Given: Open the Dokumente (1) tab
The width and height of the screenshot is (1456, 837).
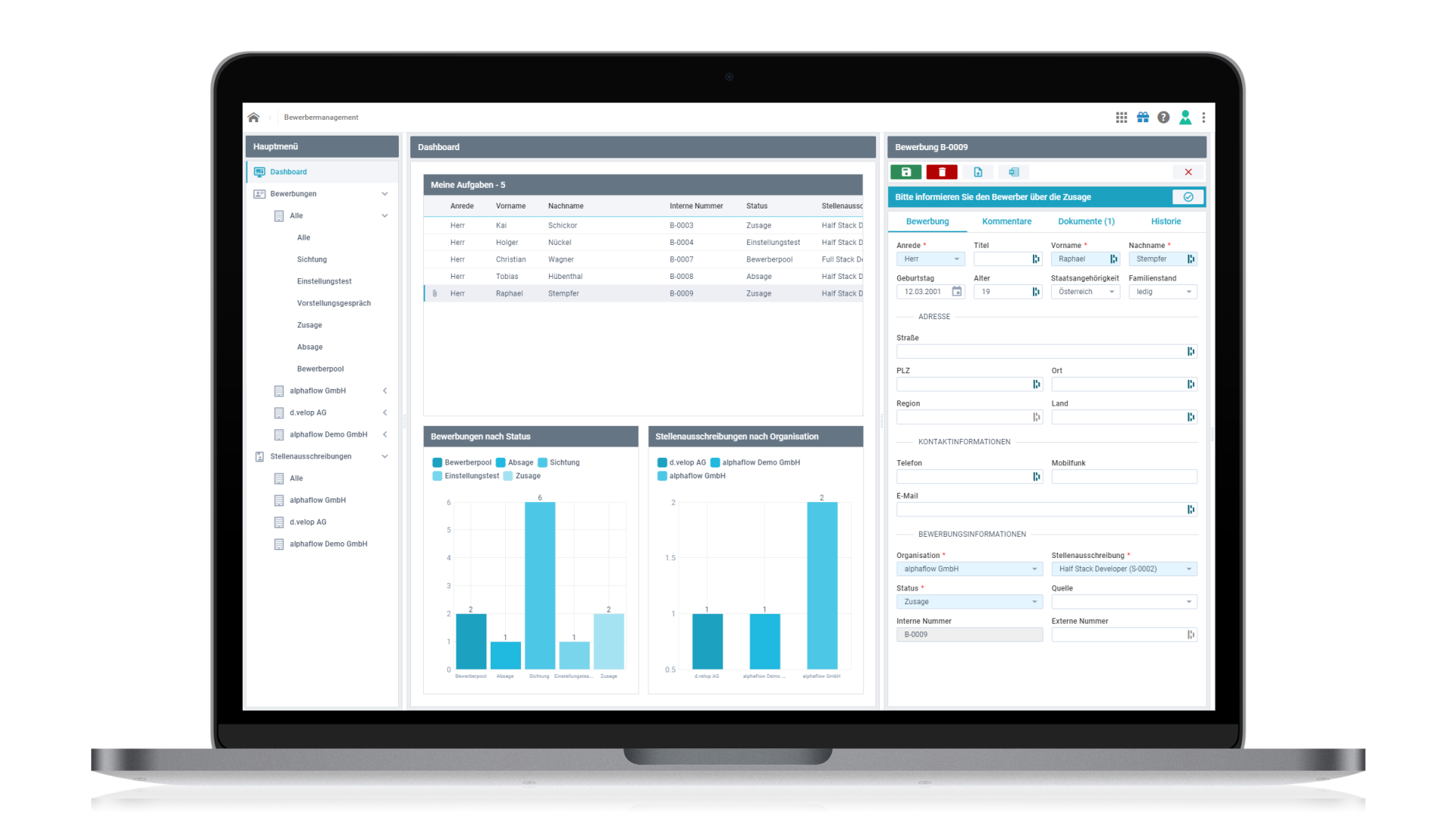Looking at the screenshot, I should click(x=1086, y=221).
